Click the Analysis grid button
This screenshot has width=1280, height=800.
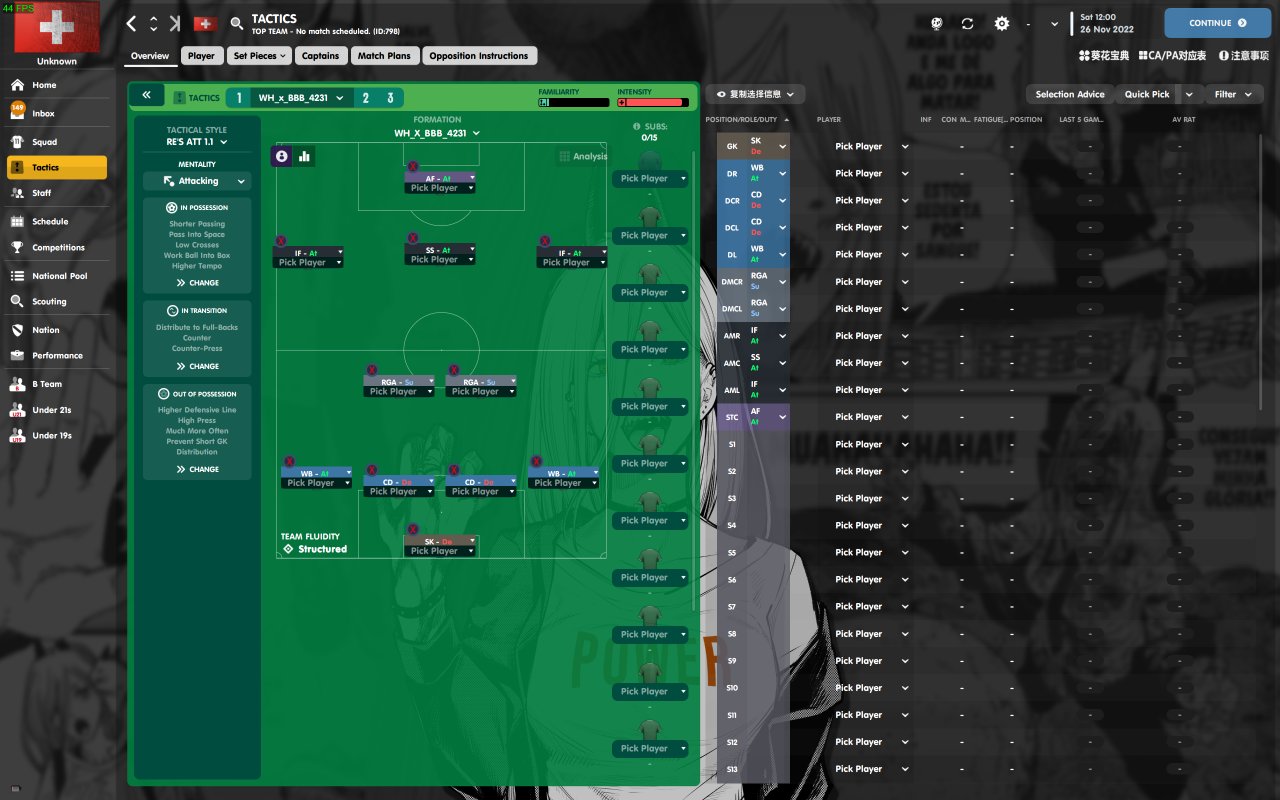click(583, 156)
